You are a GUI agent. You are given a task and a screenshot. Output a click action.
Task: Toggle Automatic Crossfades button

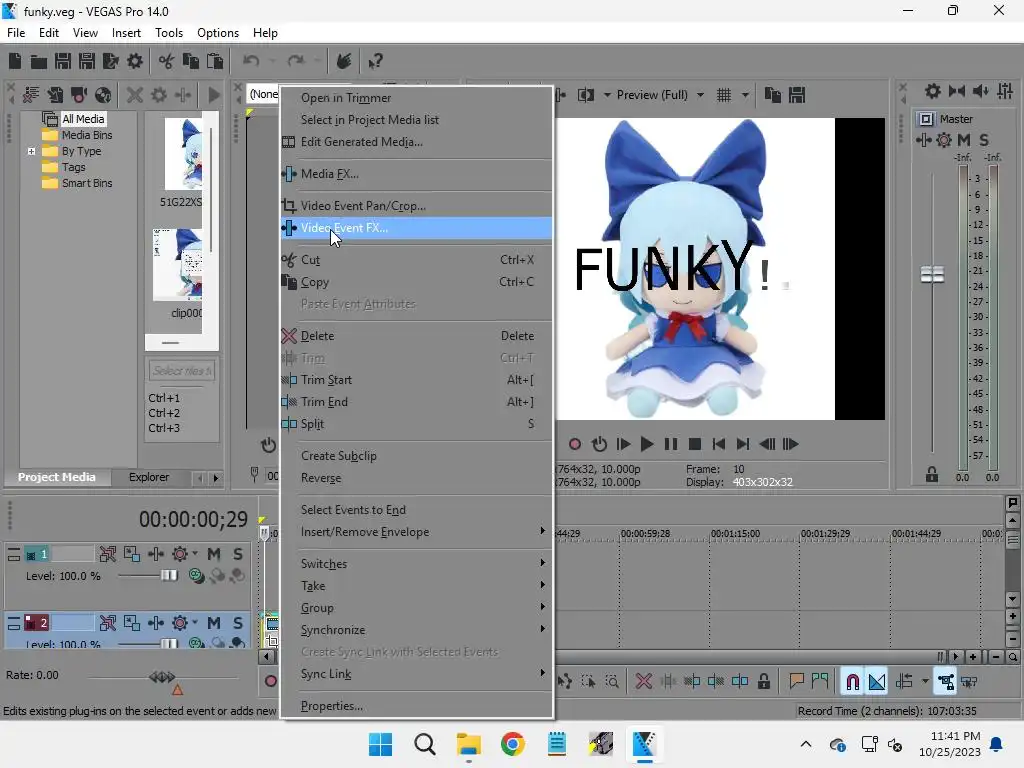877,682
